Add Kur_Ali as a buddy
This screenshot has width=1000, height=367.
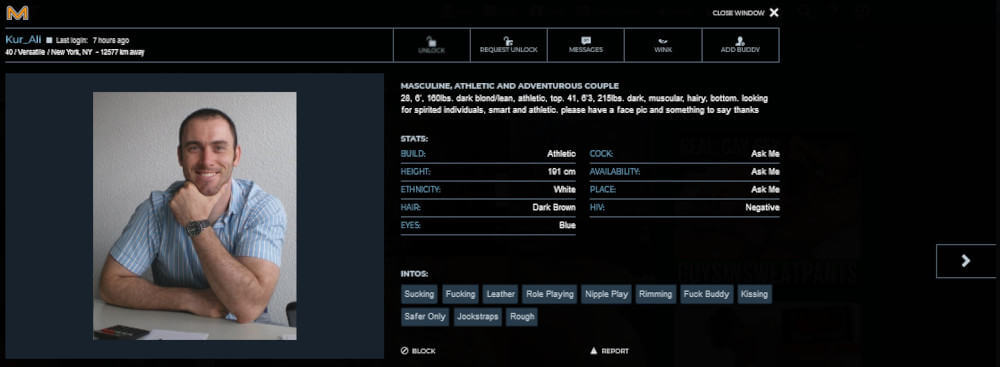[x=740, y=45]
